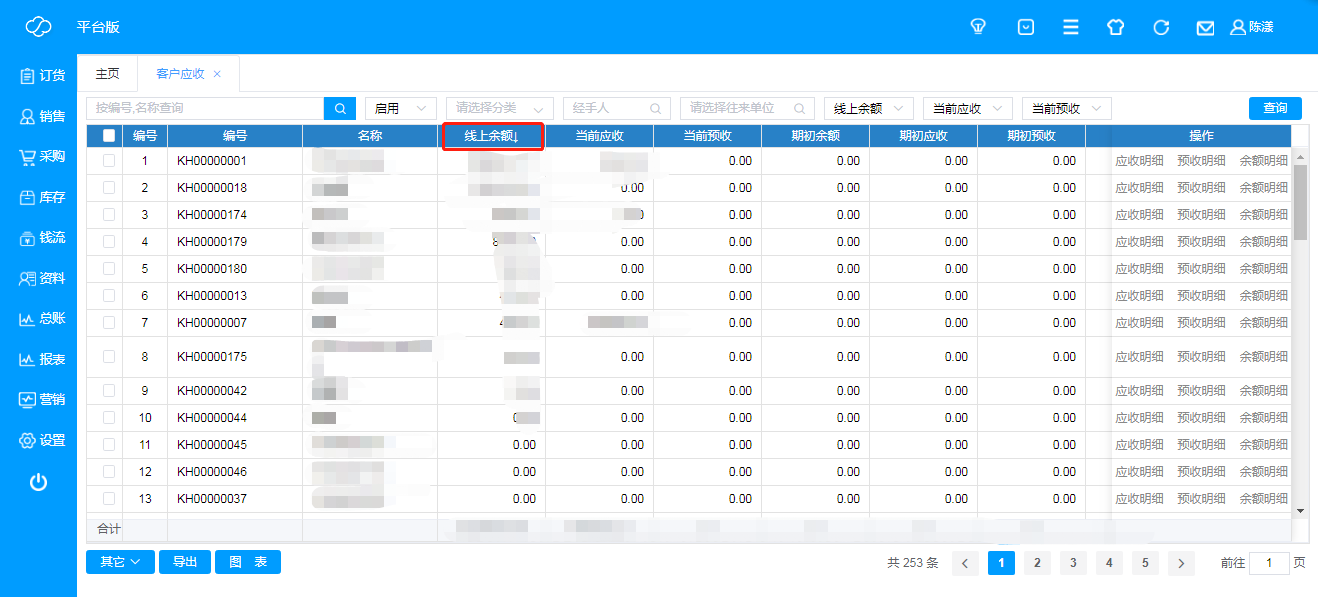Open the hamburger list menu icon

(1071, 27)
